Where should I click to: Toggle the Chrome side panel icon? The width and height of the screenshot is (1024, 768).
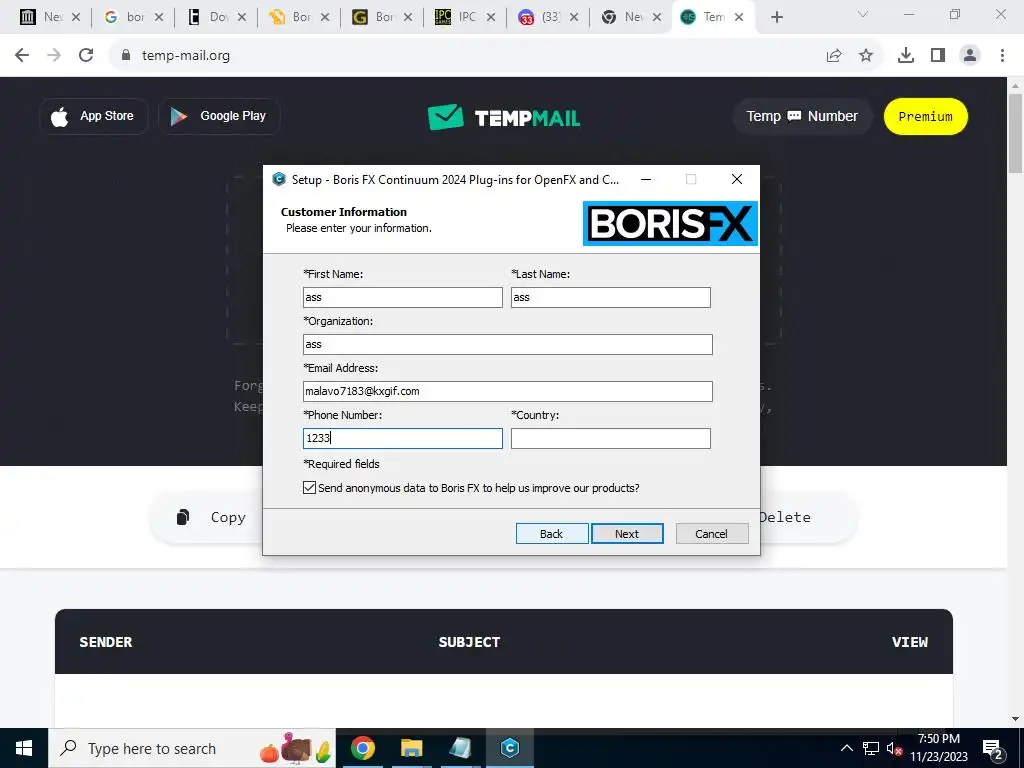pos(938,56)
